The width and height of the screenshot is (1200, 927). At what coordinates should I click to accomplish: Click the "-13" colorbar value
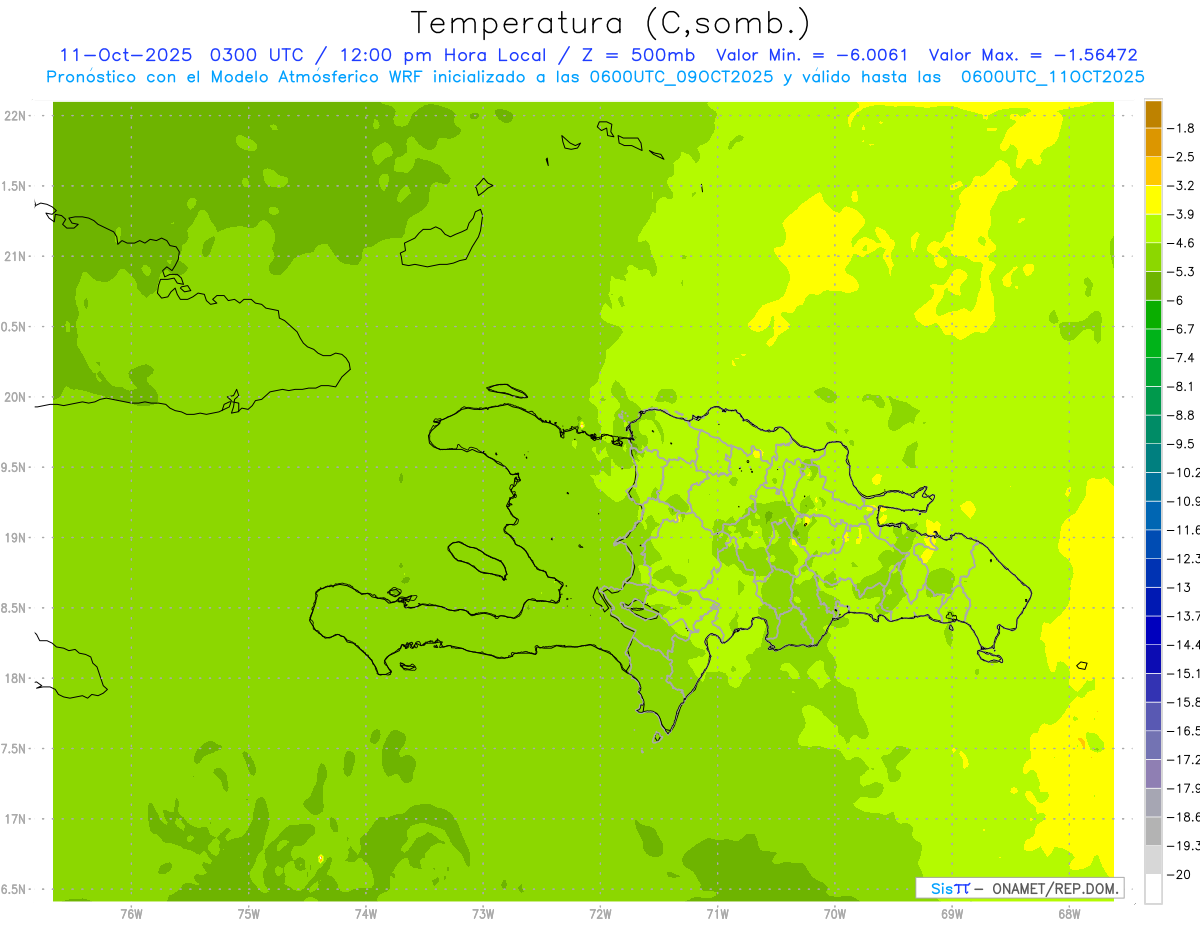coord(1178,587)
